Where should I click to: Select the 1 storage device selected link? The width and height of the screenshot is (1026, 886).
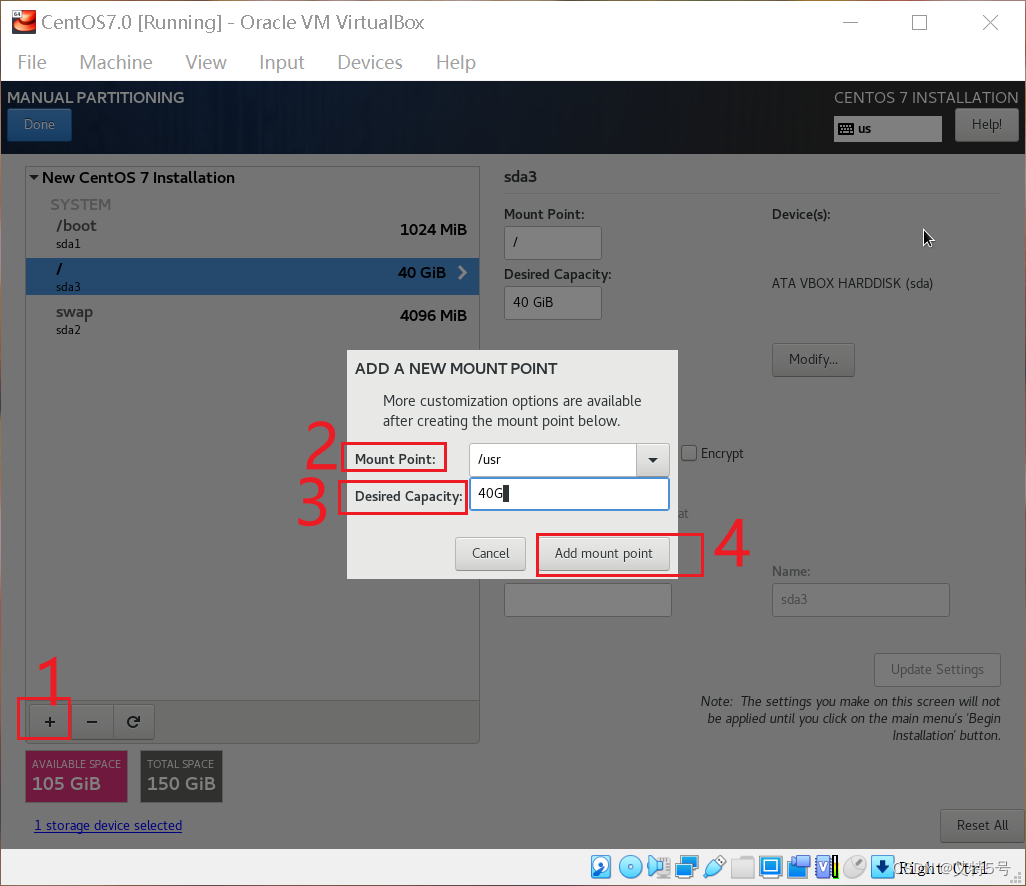coord(108,825)
